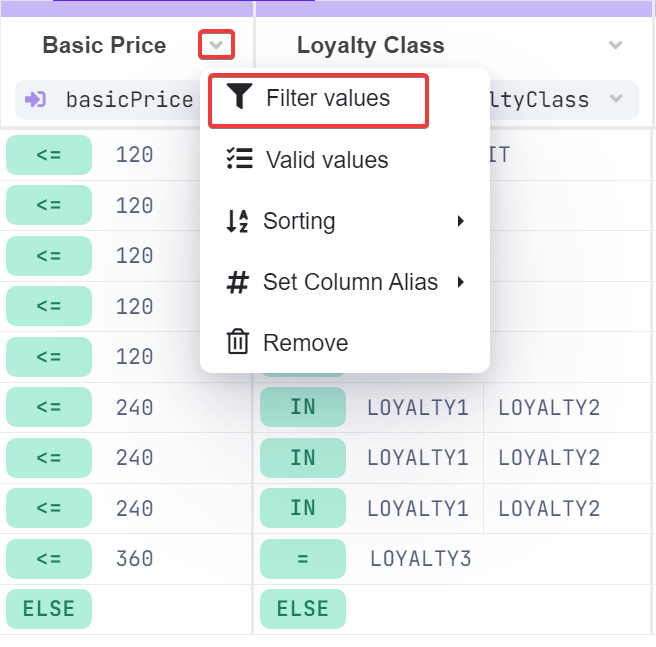This screenshot has height=647, width=656.
Task: Expand the Sorting submenu arrow
Action: coord(461,221)
